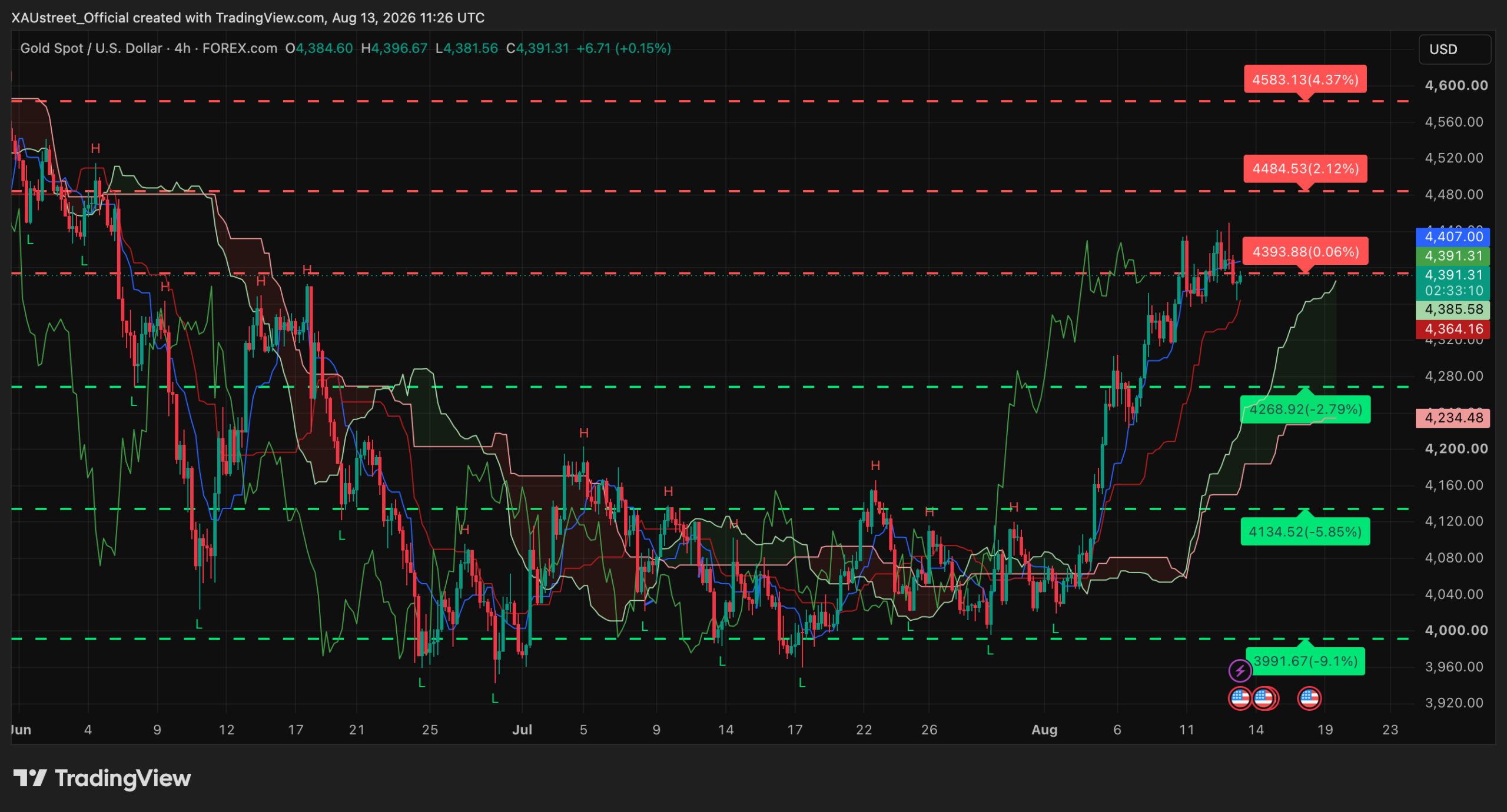Click the 4268.92(-2.79%) support label

point(1305,410)
